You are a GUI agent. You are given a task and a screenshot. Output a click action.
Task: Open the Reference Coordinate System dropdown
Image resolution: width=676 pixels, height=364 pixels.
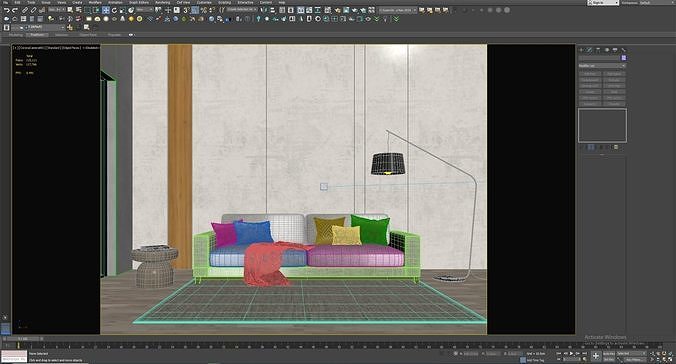[144, 9]
